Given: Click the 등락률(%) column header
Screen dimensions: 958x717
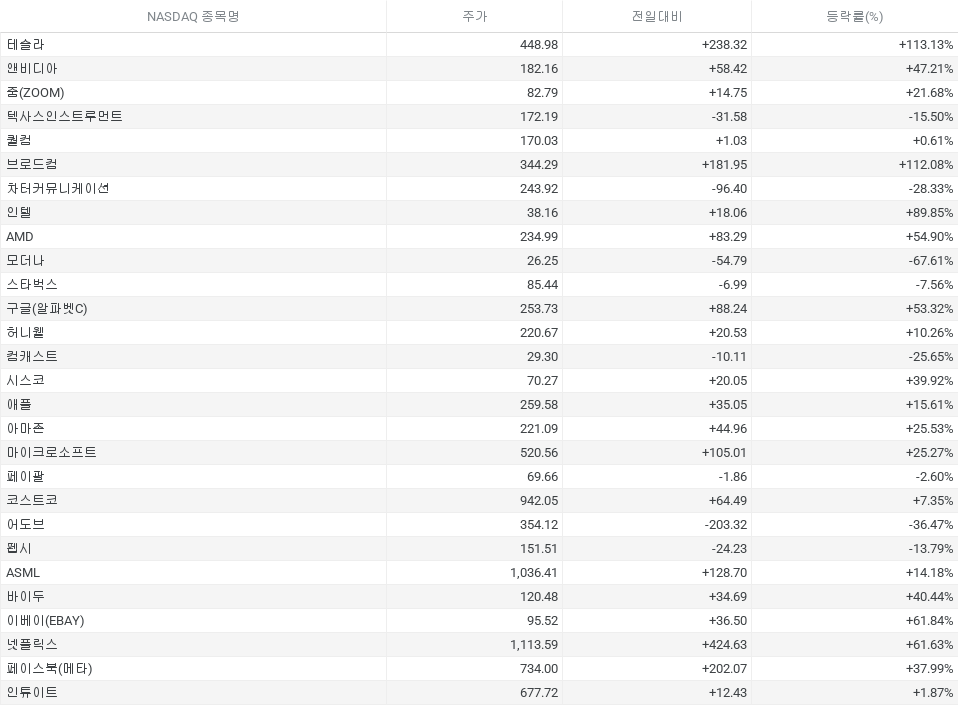Looking at the screenshot, I should point(854,16).
